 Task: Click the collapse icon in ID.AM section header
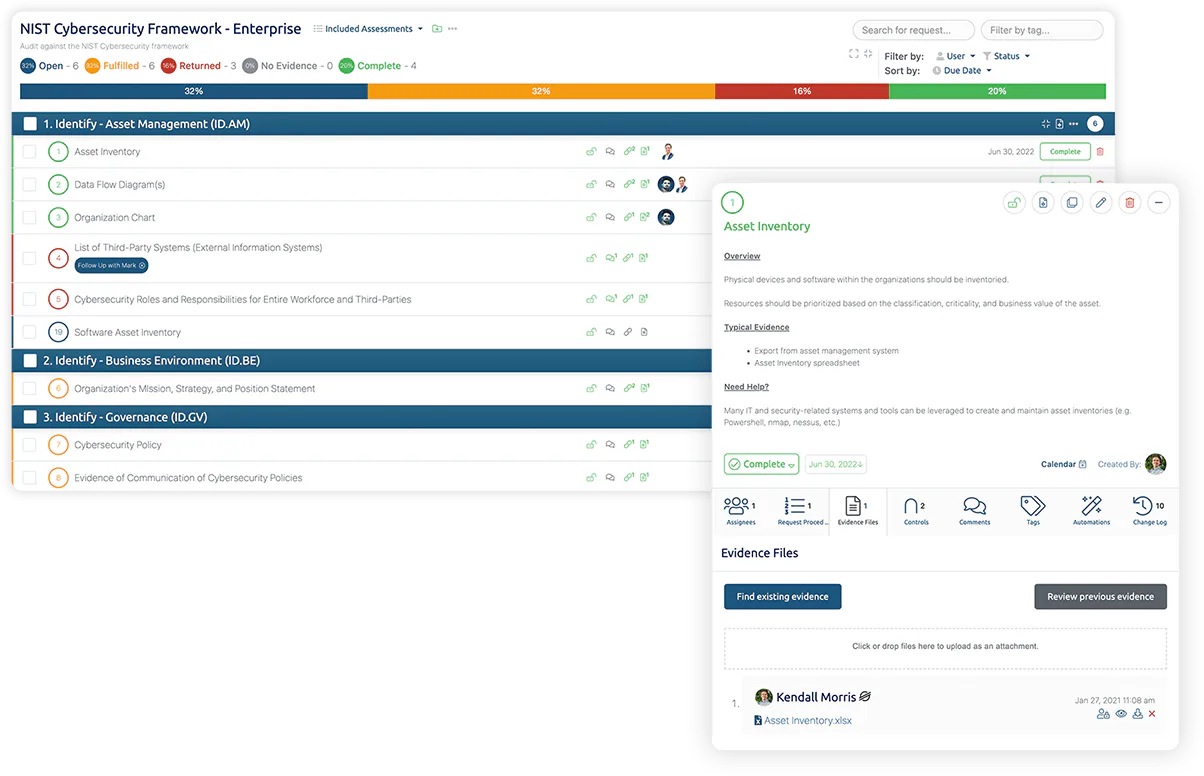click(1046, 124)
